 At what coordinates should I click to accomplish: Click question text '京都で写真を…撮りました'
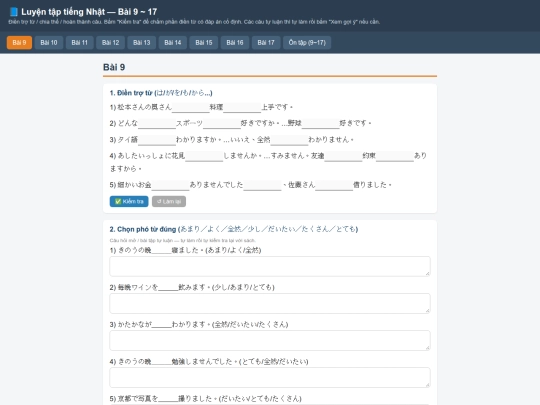coord(206,399)
